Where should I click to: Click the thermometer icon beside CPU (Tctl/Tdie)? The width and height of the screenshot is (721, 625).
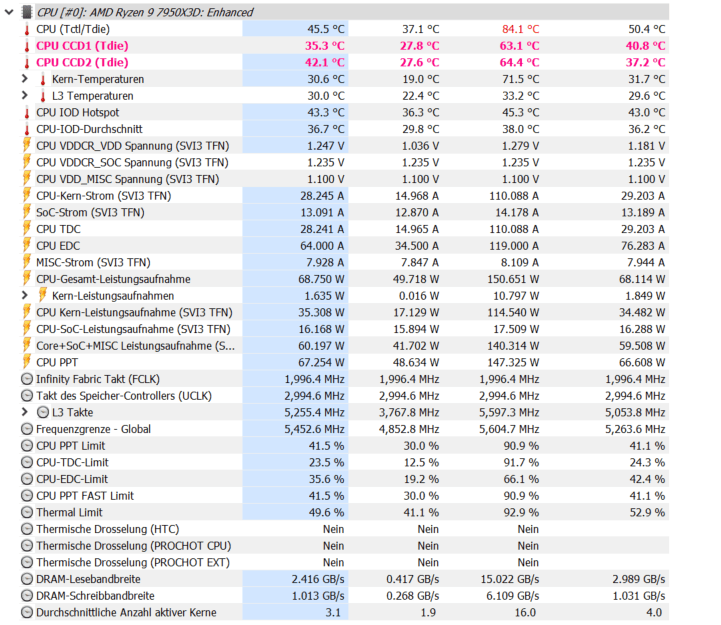click(x=27, y=29)
